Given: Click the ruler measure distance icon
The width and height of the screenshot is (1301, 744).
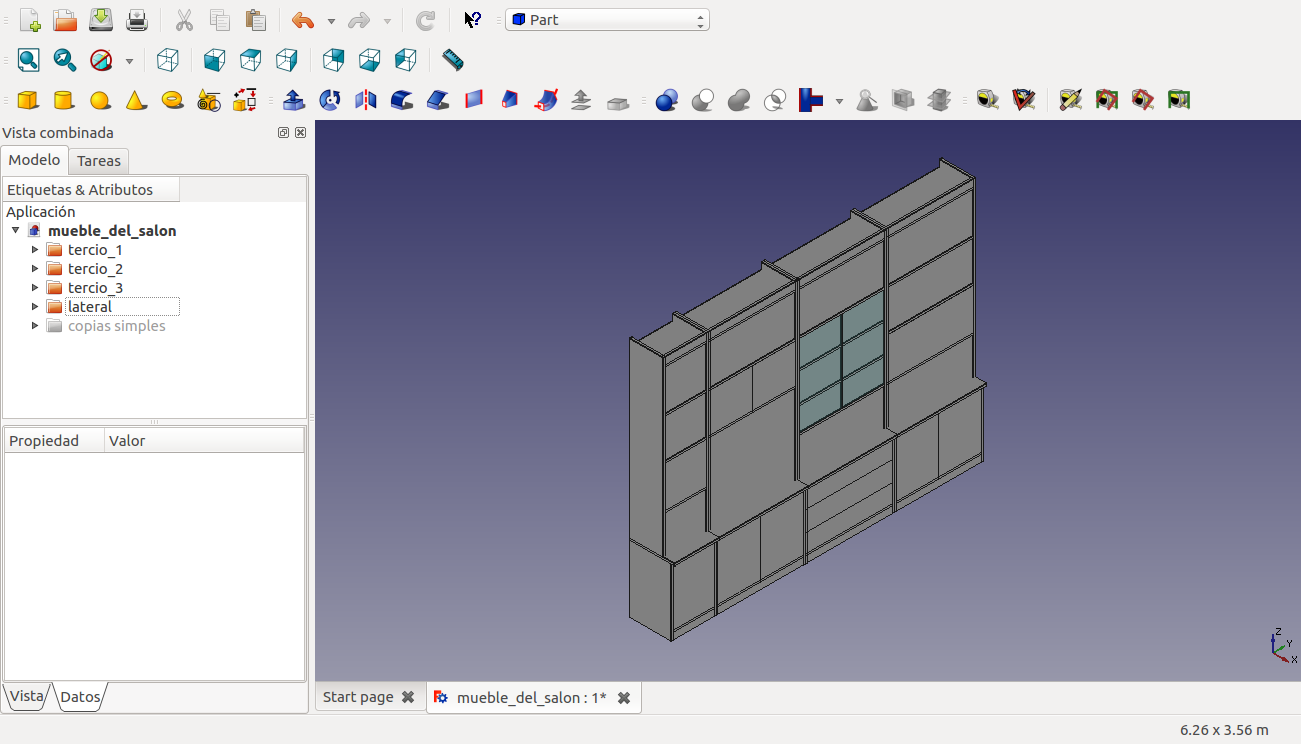Looking at the screenshot, I should (453, 60).
